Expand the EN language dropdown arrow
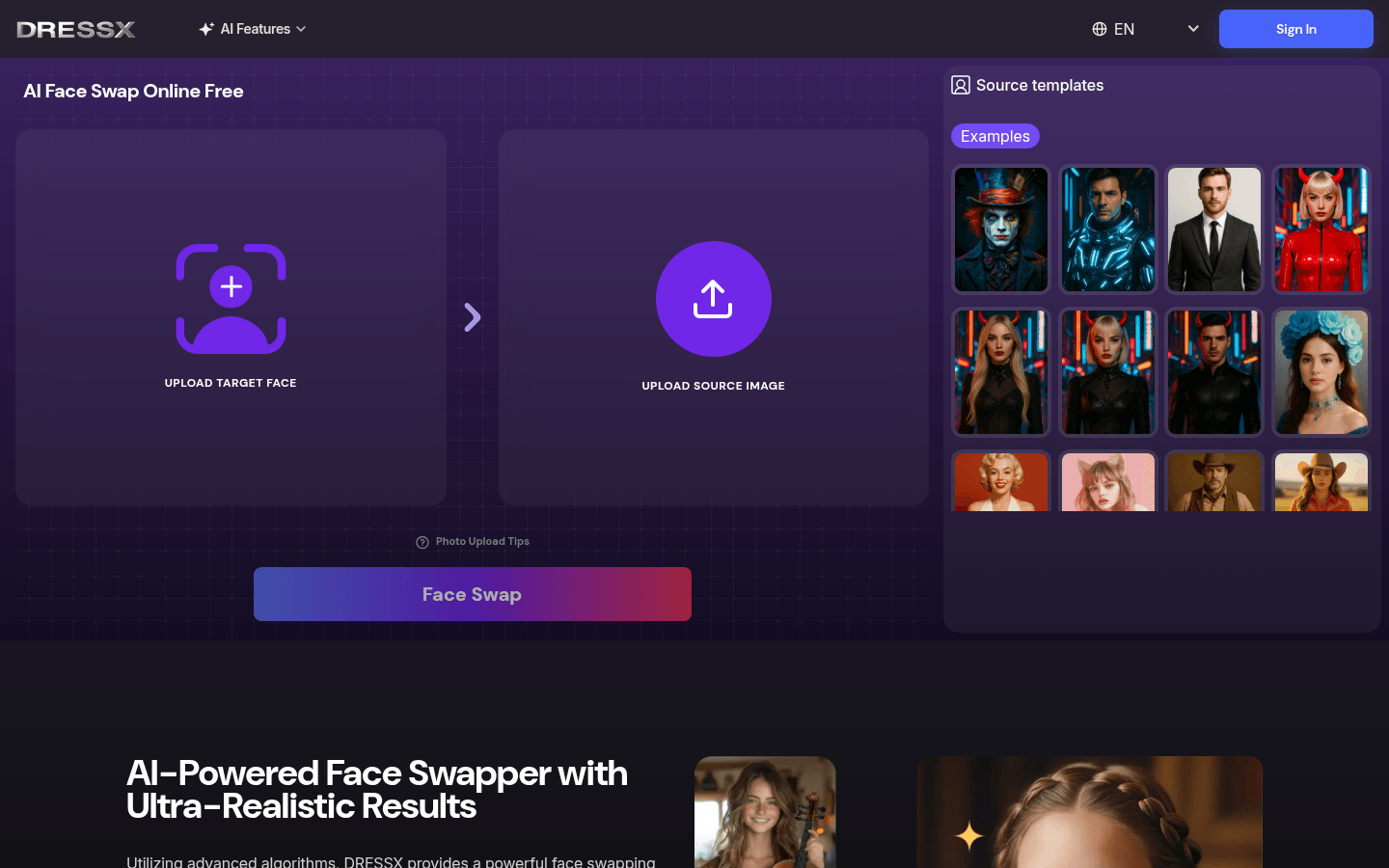 click(1193, 29)
